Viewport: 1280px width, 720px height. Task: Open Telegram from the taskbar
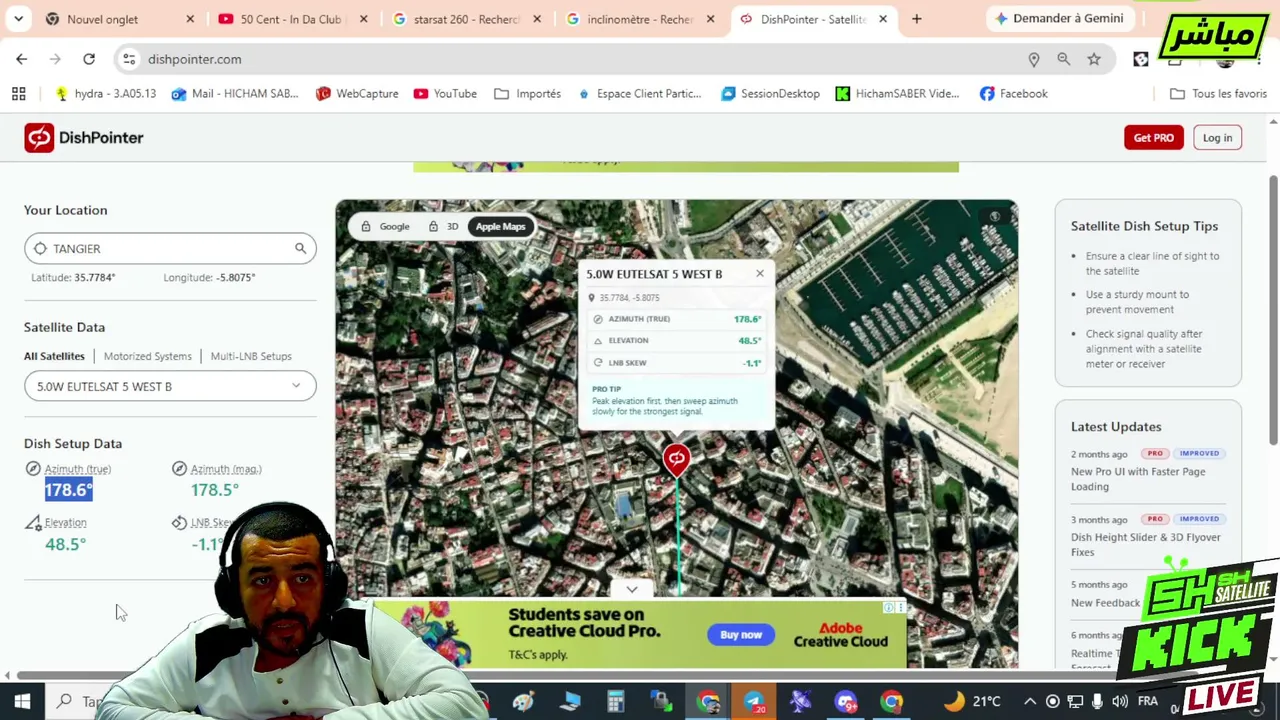click(x=754, y=701)
